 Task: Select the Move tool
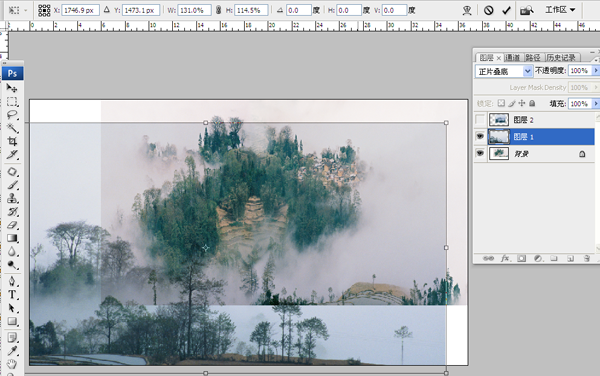pos(12,88)
